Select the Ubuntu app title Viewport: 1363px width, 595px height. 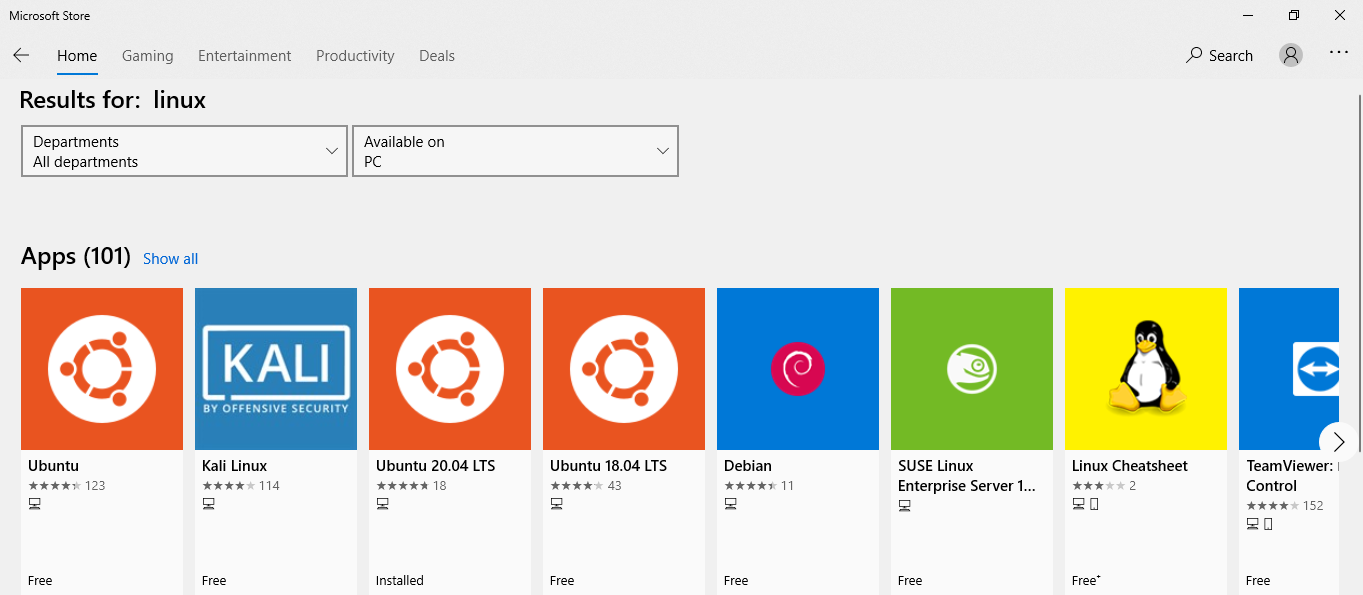[x=53, y=466]
